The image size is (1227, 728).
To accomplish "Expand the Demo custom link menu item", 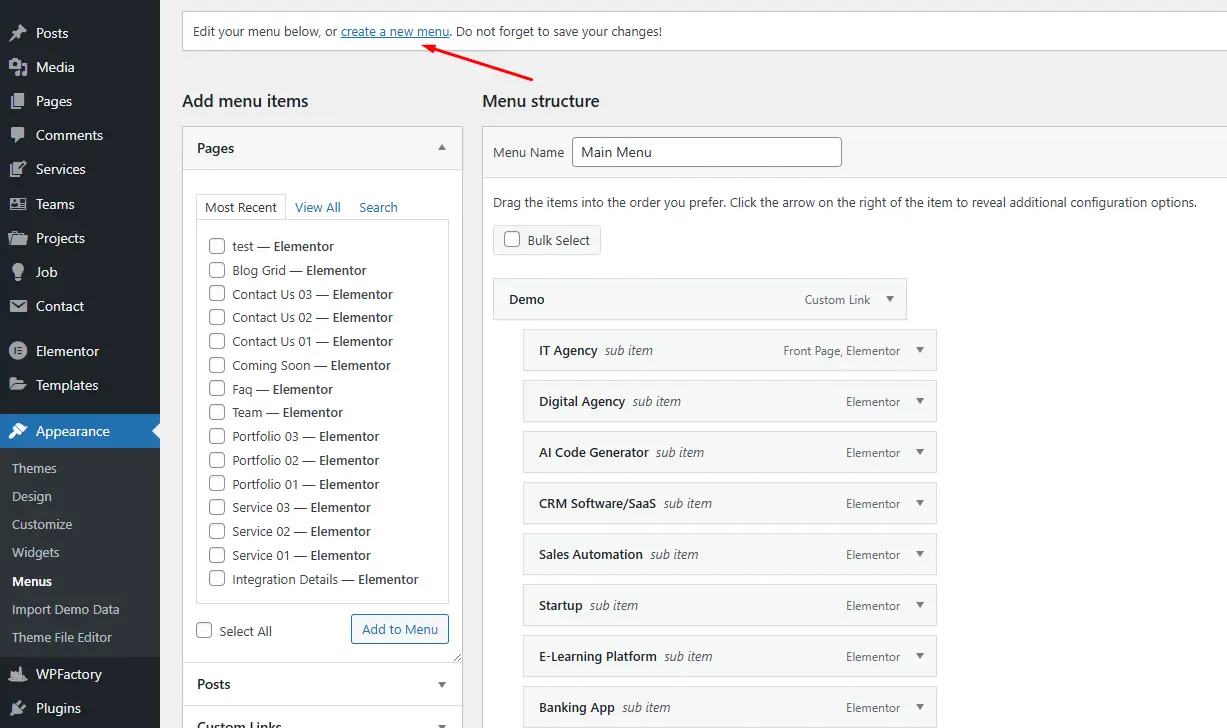I will pos(890,299).
